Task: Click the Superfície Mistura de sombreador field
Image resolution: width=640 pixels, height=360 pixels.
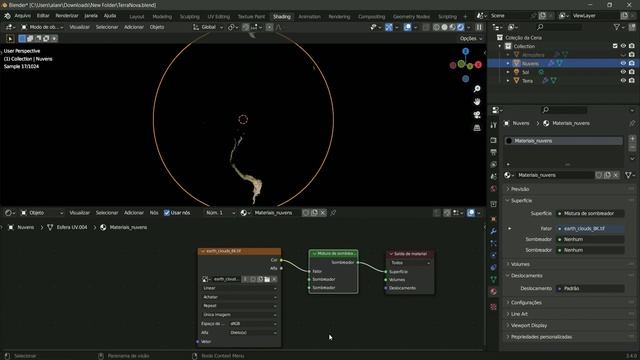Action: tap(590, 213)
